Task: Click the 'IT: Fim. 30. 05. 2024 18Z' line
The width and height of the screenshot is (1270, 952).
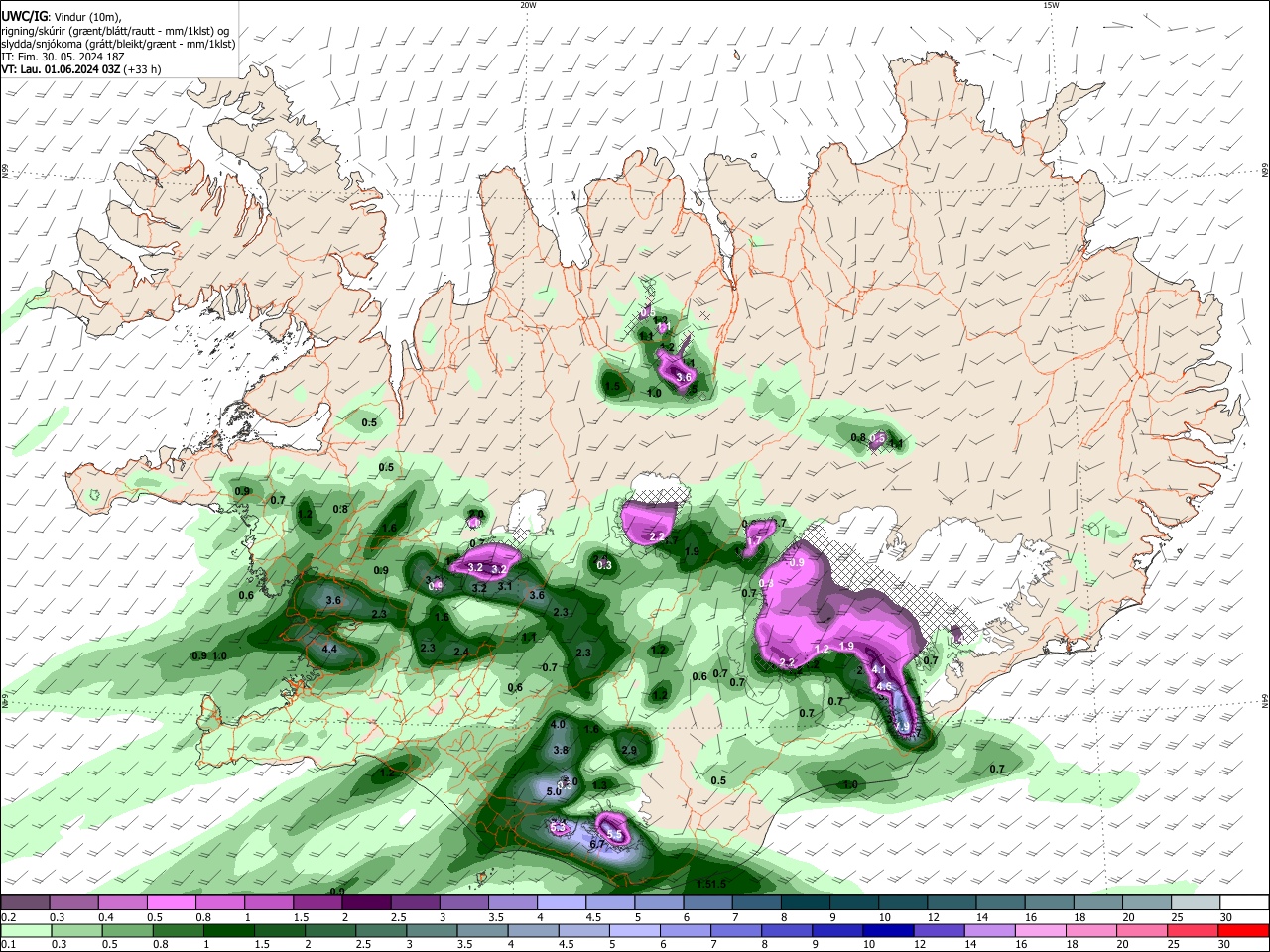Action: [x=62, y=57]
